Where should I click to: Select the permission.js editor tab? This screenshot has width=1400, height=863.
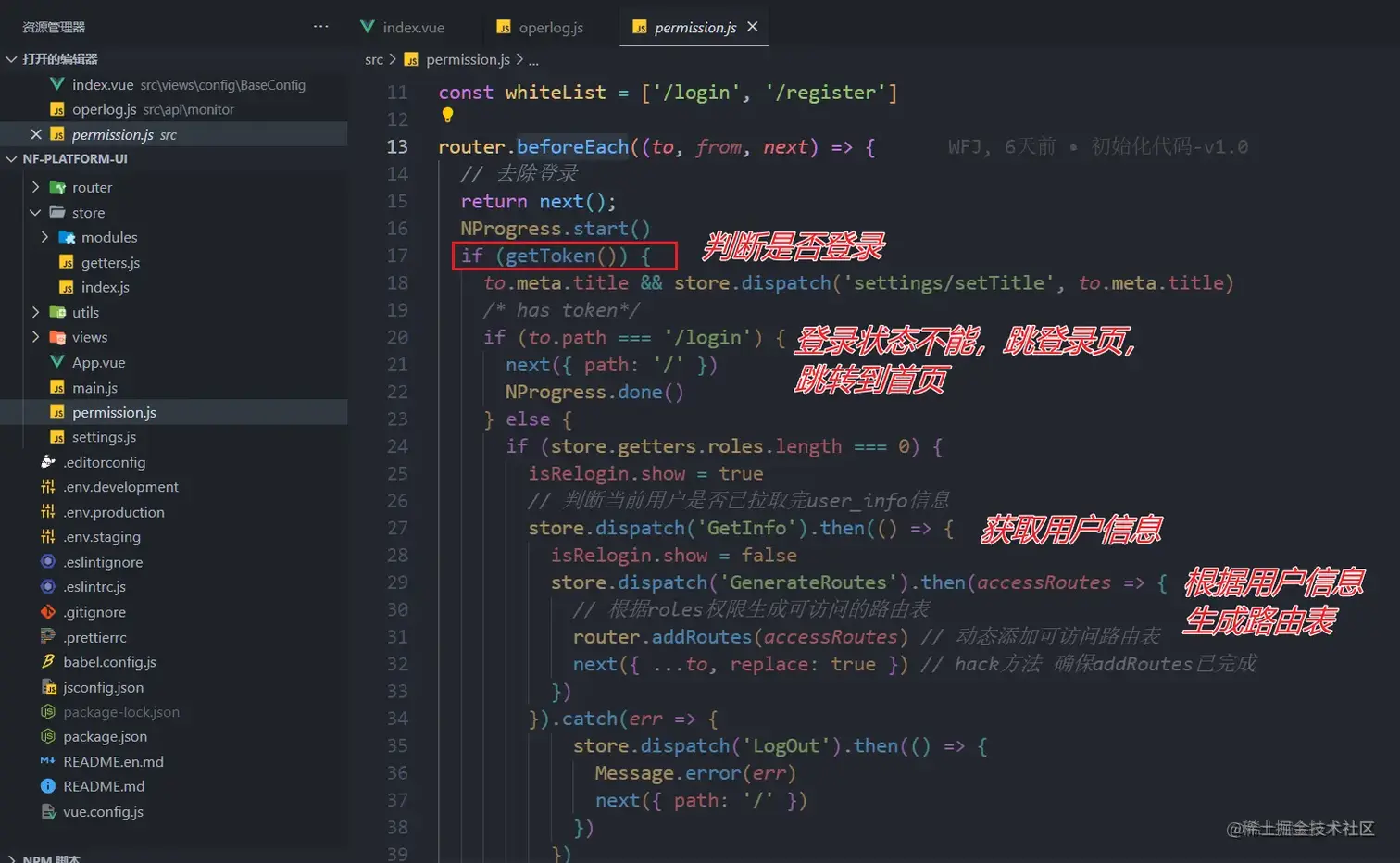(694, 28)
